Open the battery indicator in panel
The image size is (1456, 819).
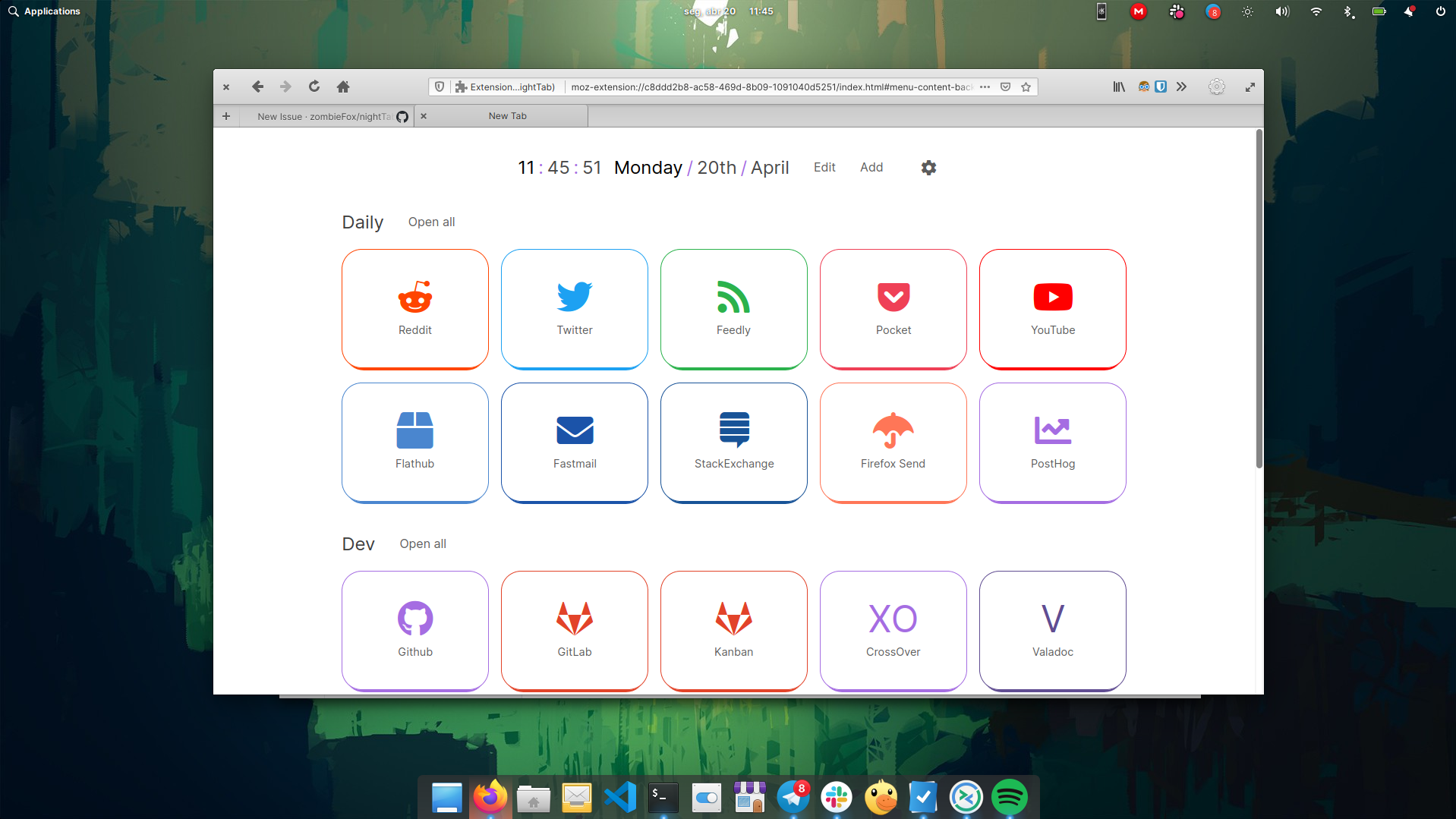click(1379, 11)
